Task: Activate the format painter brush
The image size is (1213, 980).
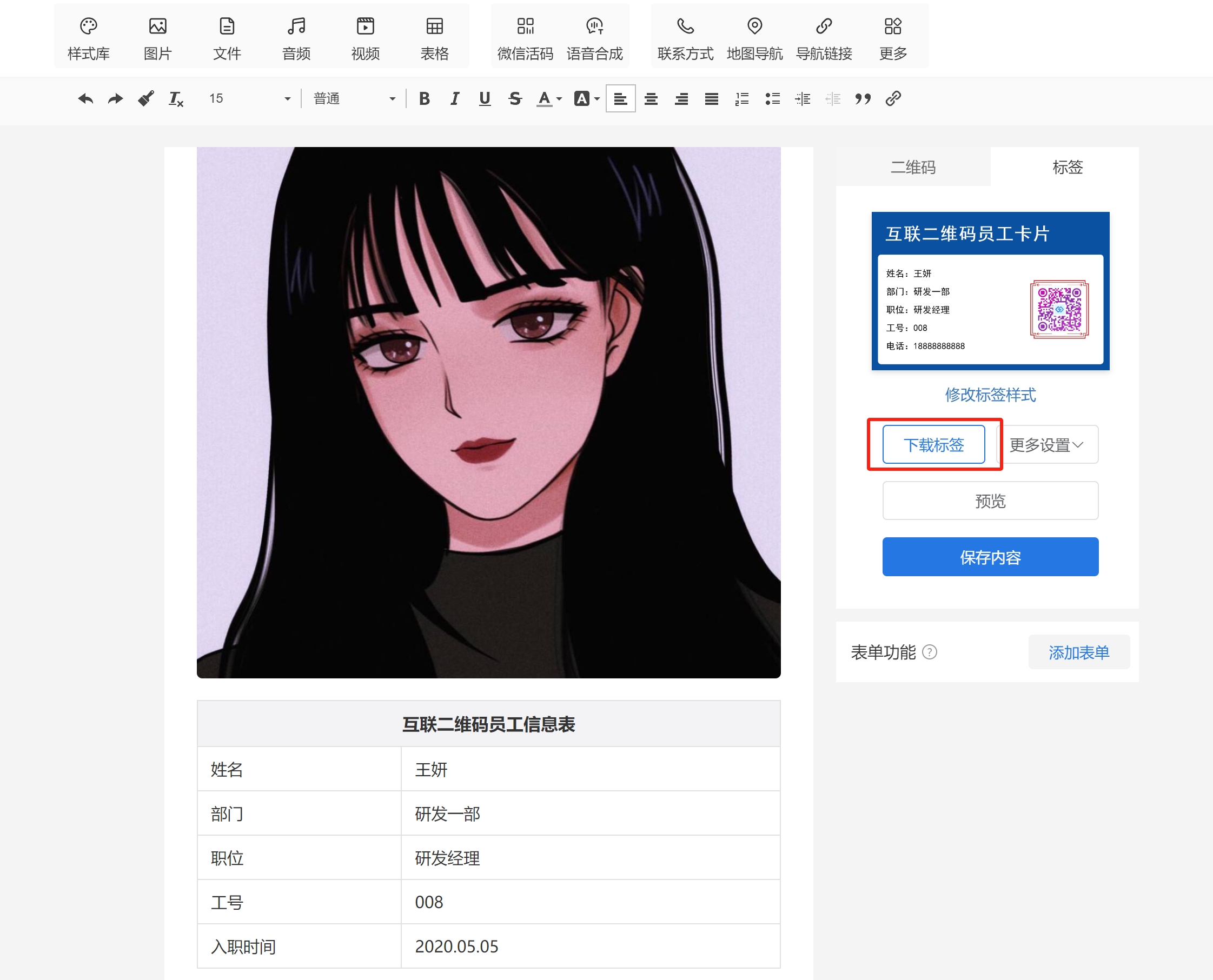Action: tap(145, 99)
